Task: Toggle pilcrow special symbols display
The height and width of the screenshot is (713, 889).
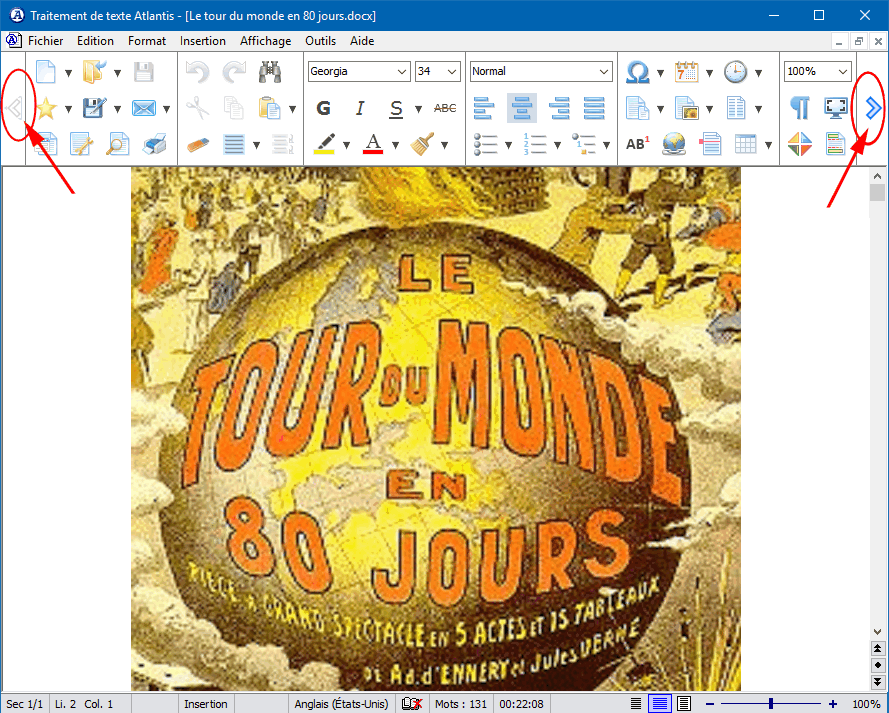Action: (799, 108)
